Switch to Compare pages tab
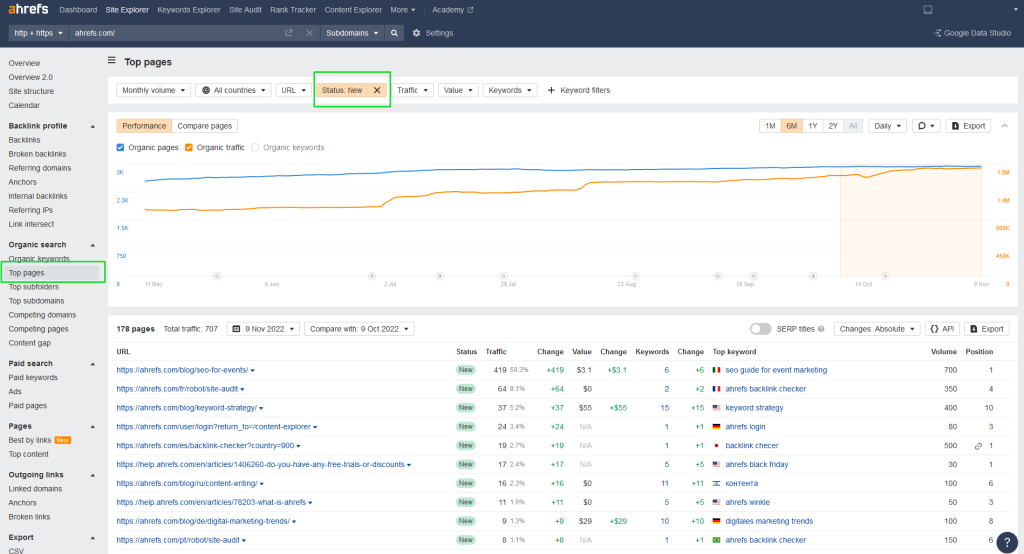The height and width of the screenshot is (554, 1024). click(x=204, y=126)
